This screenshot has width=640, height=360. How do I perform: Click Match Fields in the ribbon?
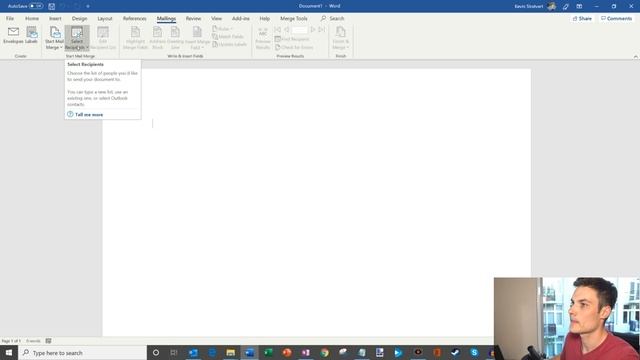coord(228,37)
